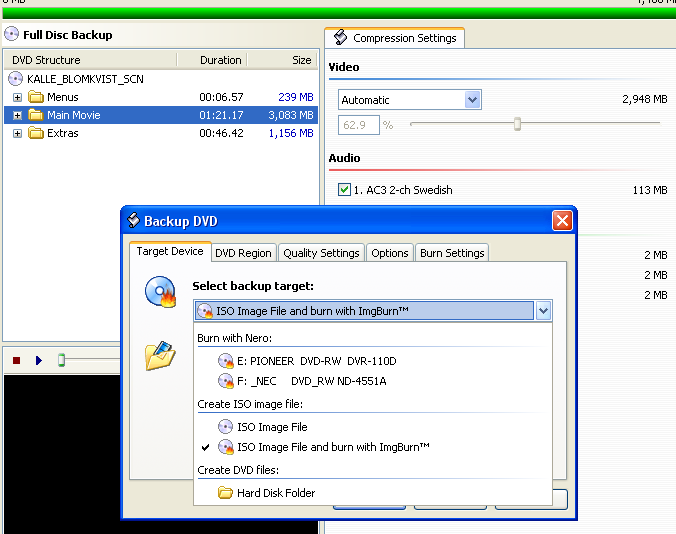The image size is (676, 534).
Task: Collapse the backup target dropdown arrow
Action: 543,311
